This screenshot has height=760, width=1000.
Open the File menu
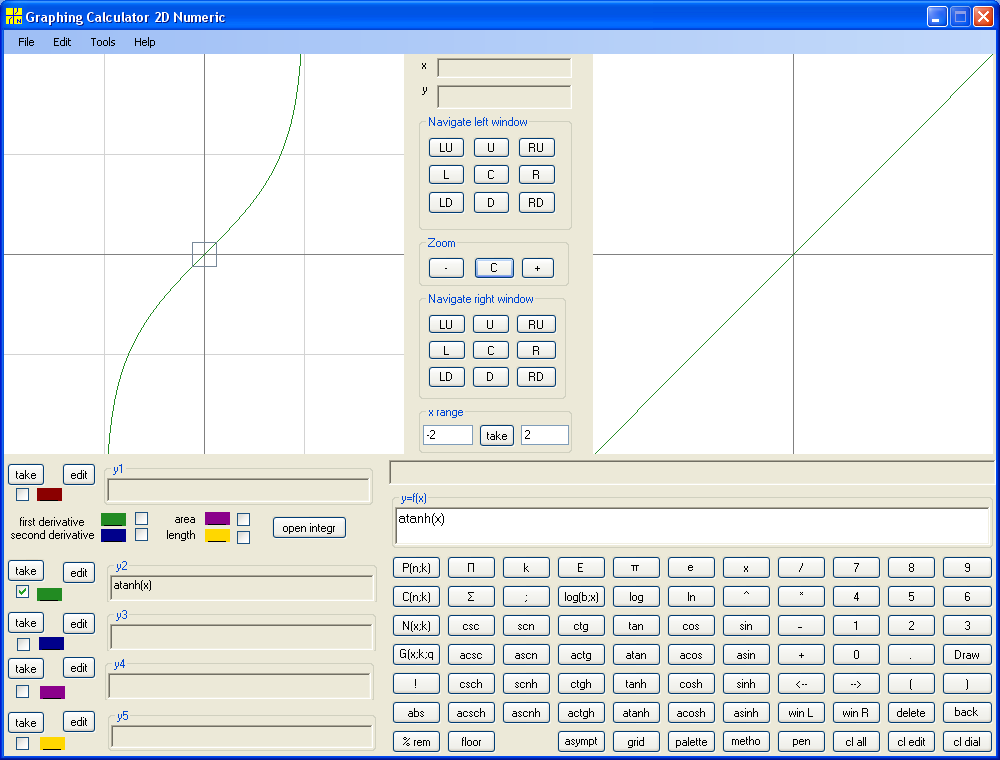(x=26, y=42)
